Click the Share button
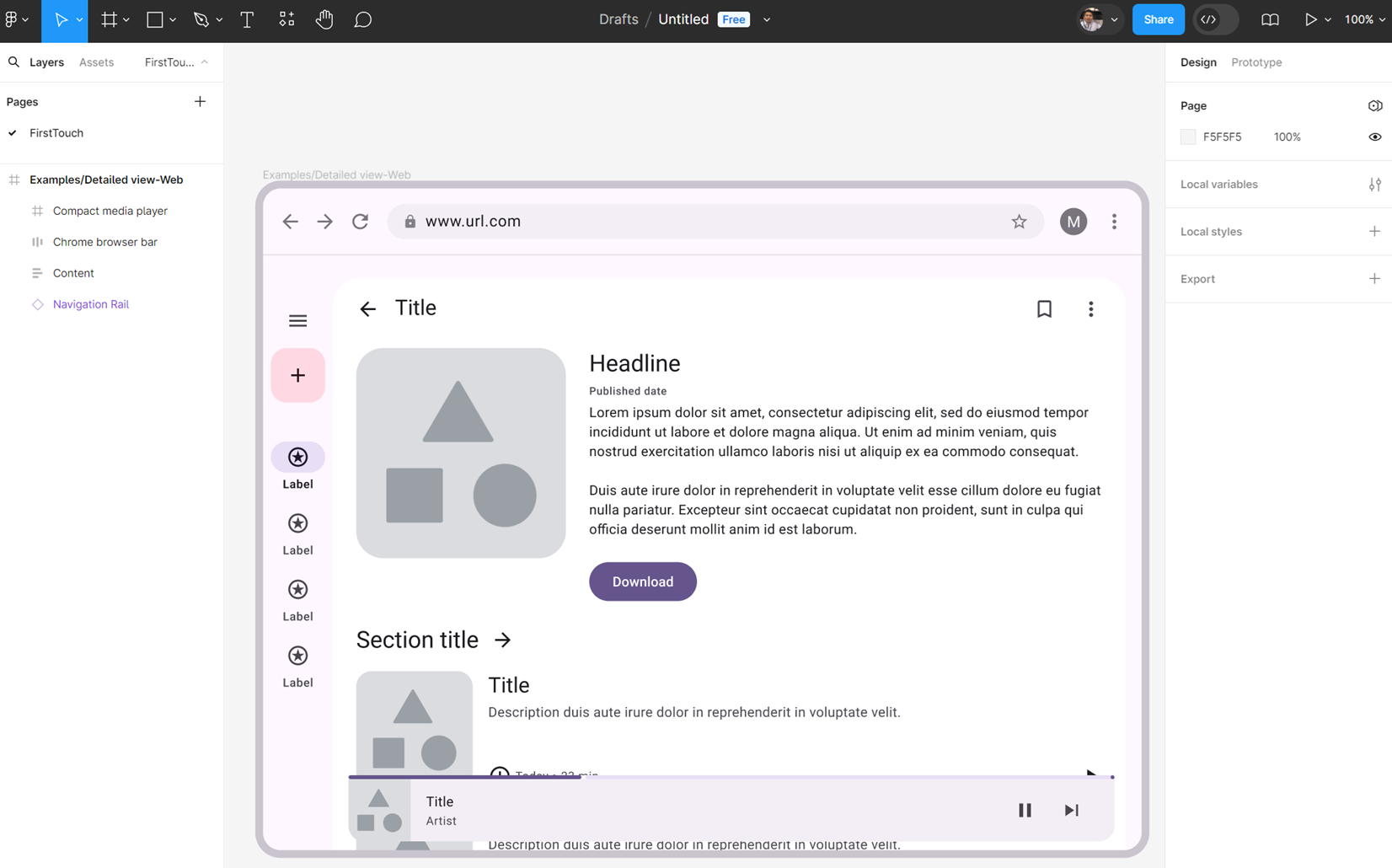Image resolution: width=1392 pixels, height=868 pixels. 1158,19
